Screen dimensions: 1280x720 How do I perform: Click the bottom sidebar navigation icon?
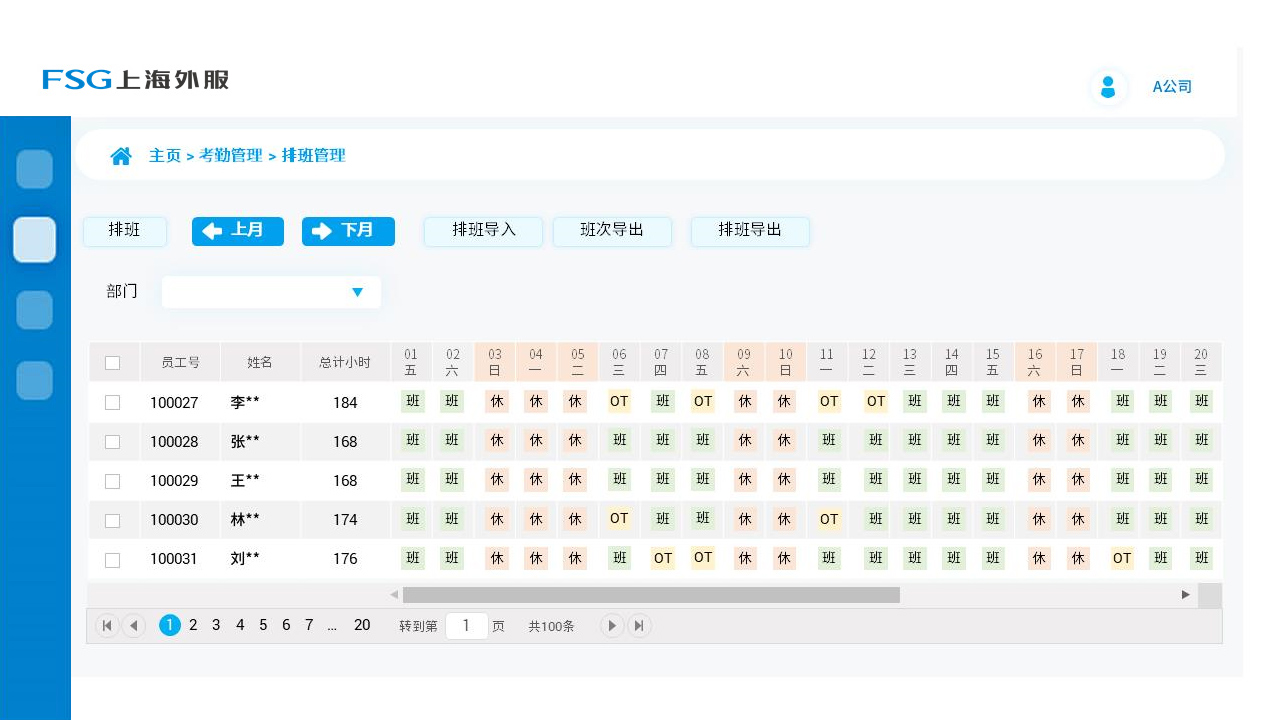[34, 380]
